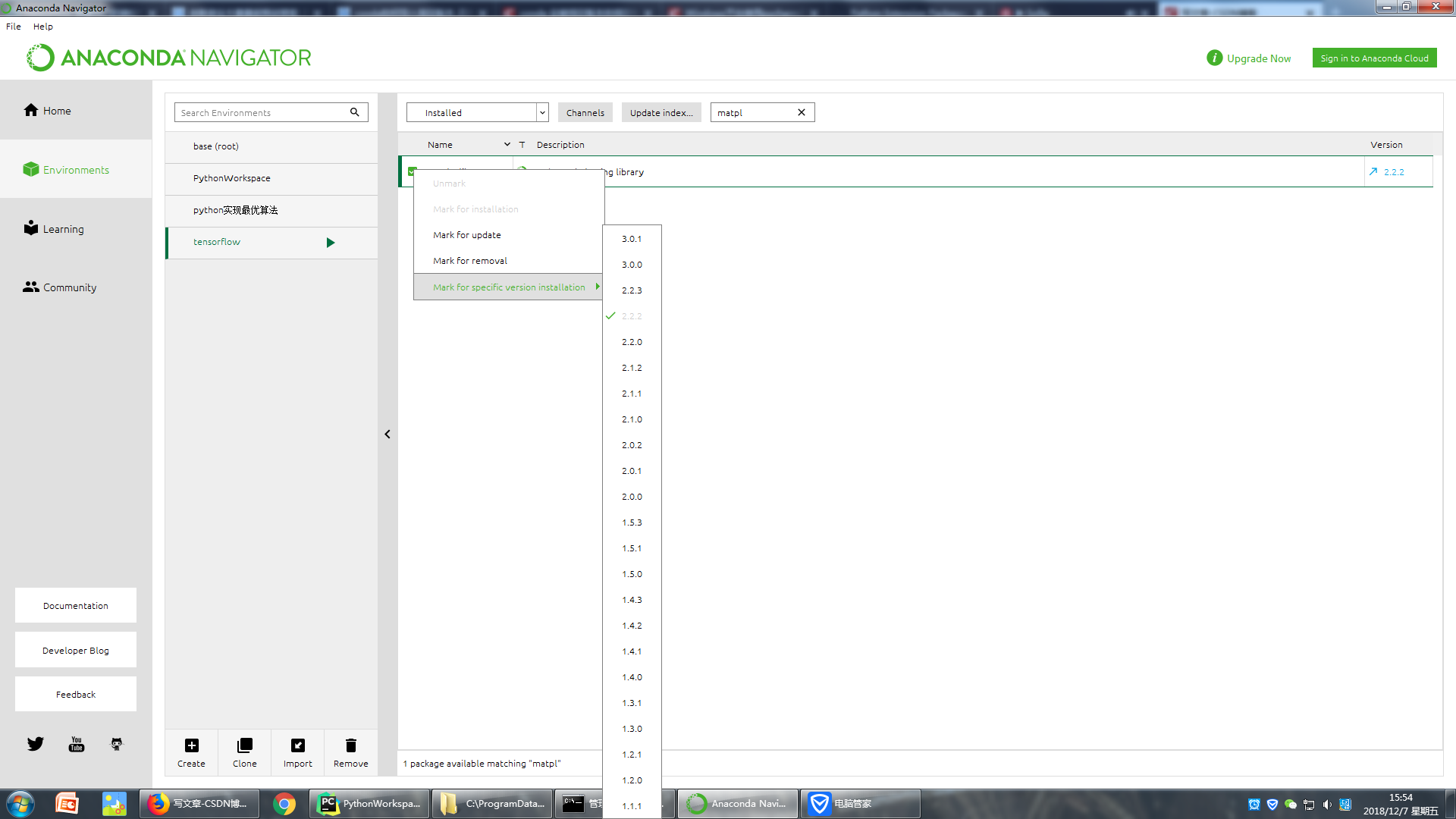Click Sign in to Anaconda Cloud
Image resolution: width=1456 pixels, height=819 pixels.
point(1373,58)
